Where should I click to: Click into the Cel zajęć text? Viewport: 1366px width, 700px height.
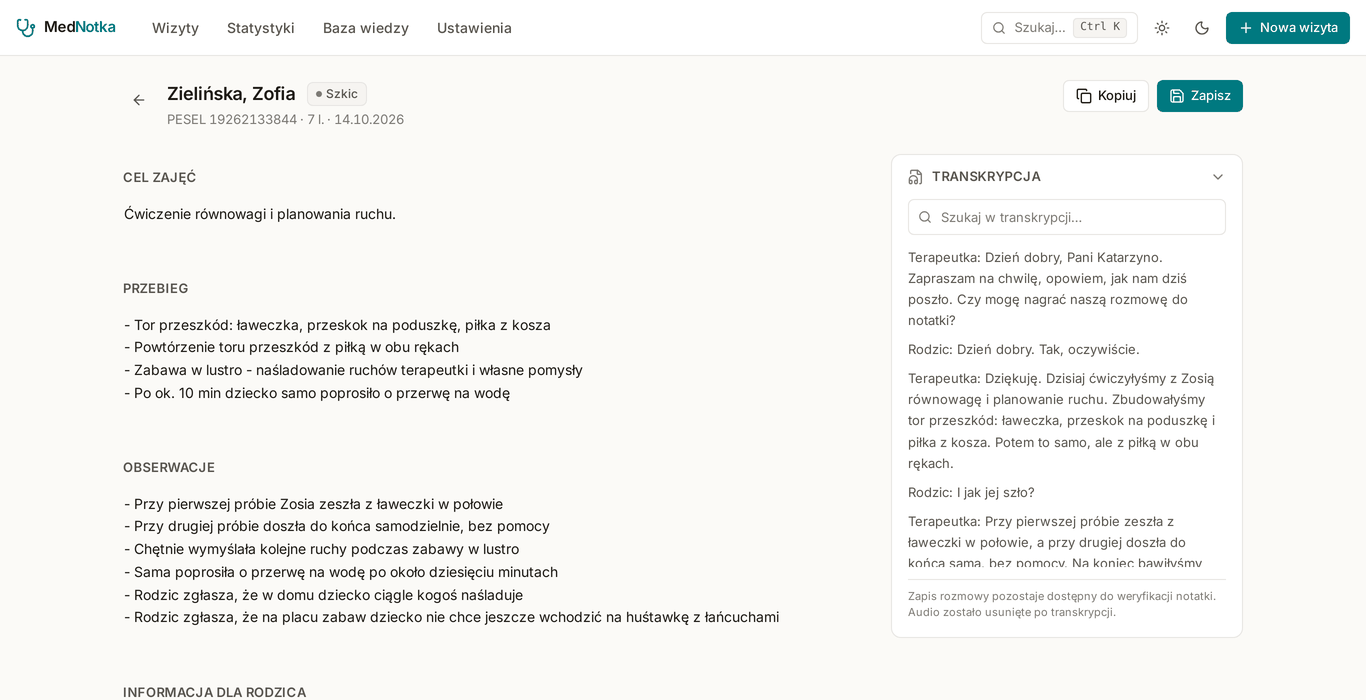(x=260, y=214)
